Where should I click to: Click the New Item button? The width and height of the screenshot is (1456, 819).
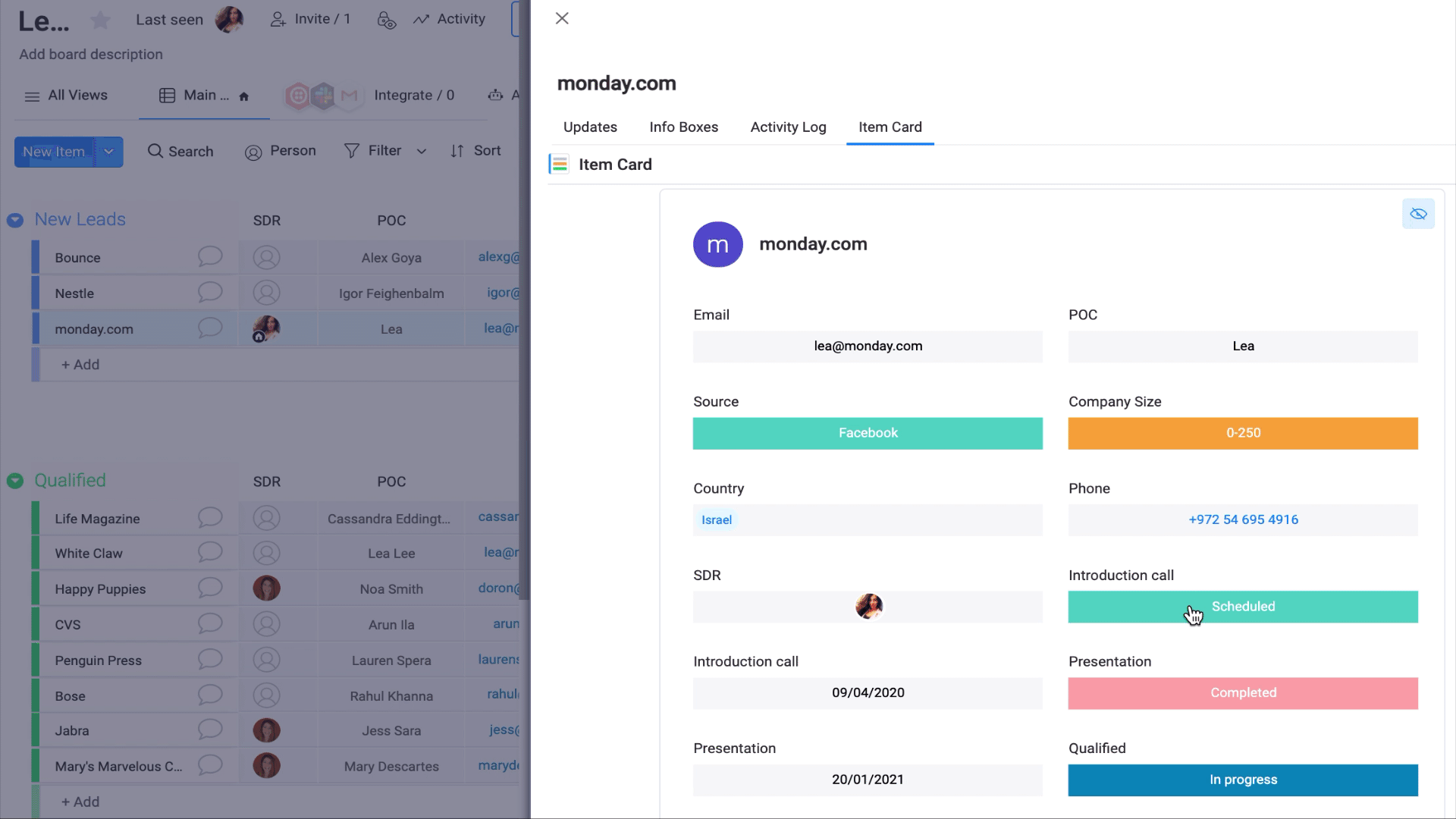coord(54,152)
